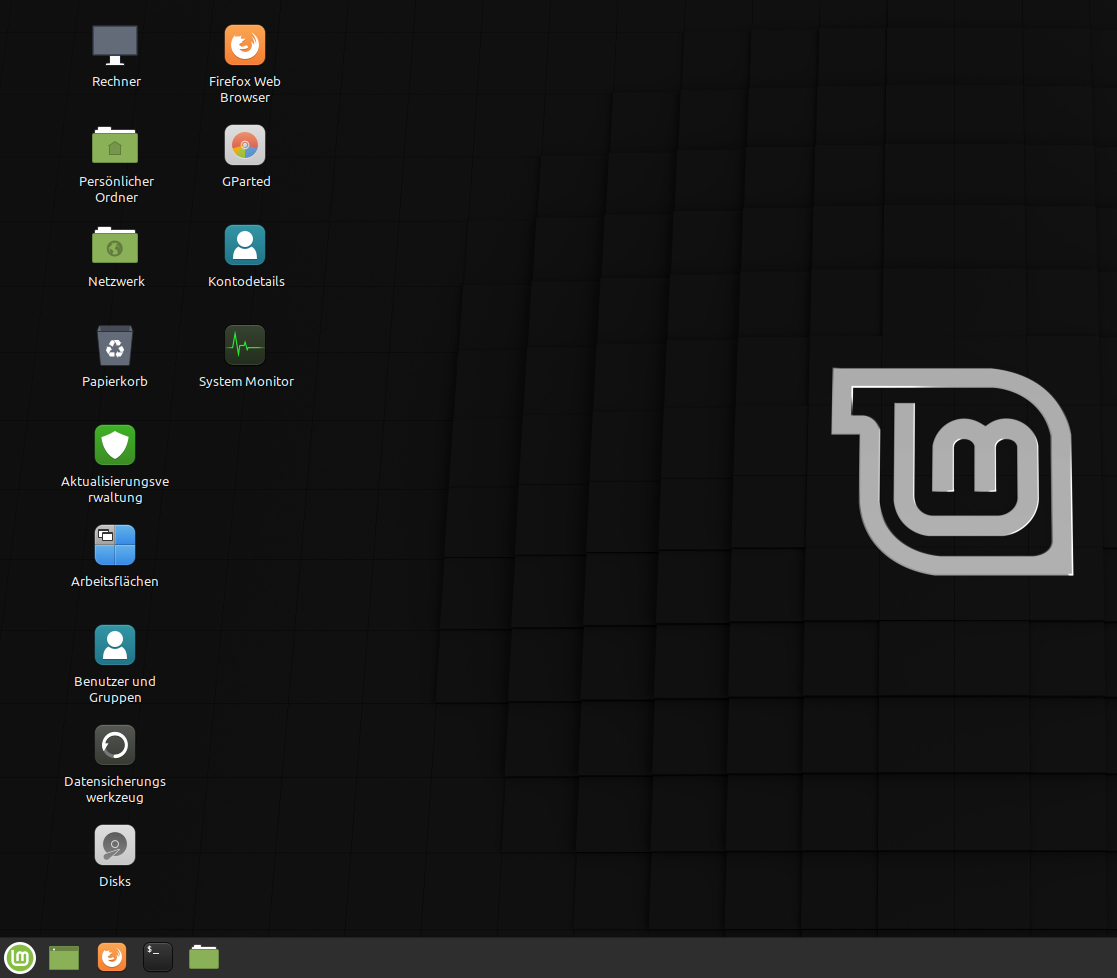Screen dimensions: 1117x978
Task: Click the 'Kontodetails' label text
Action: click(246, 281)
